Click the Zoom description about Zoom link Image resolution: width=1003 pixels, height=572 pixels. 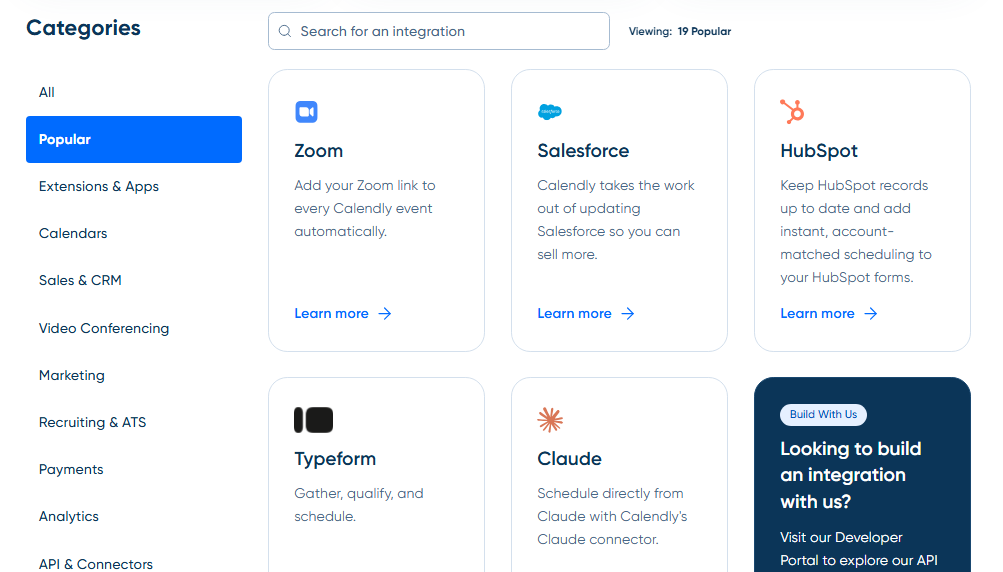coord(365,209)
